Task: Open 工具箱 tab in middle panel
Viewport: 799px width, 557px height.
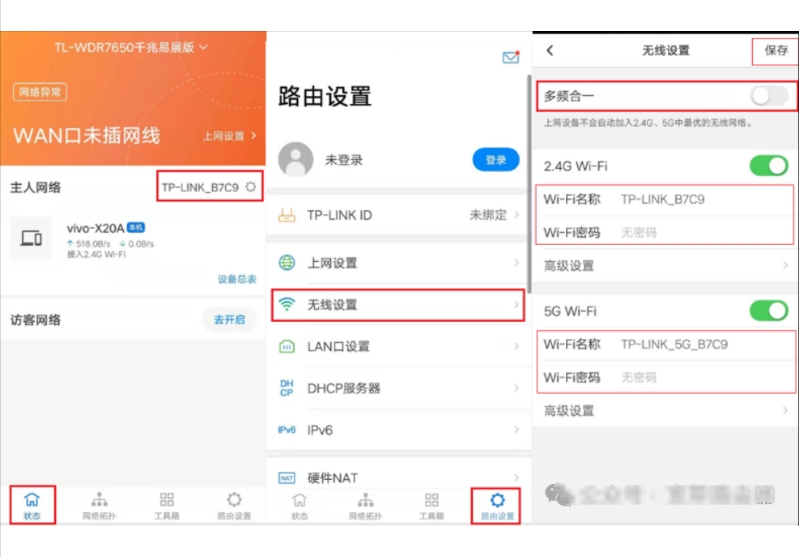Action: click(x=432, y=506)
